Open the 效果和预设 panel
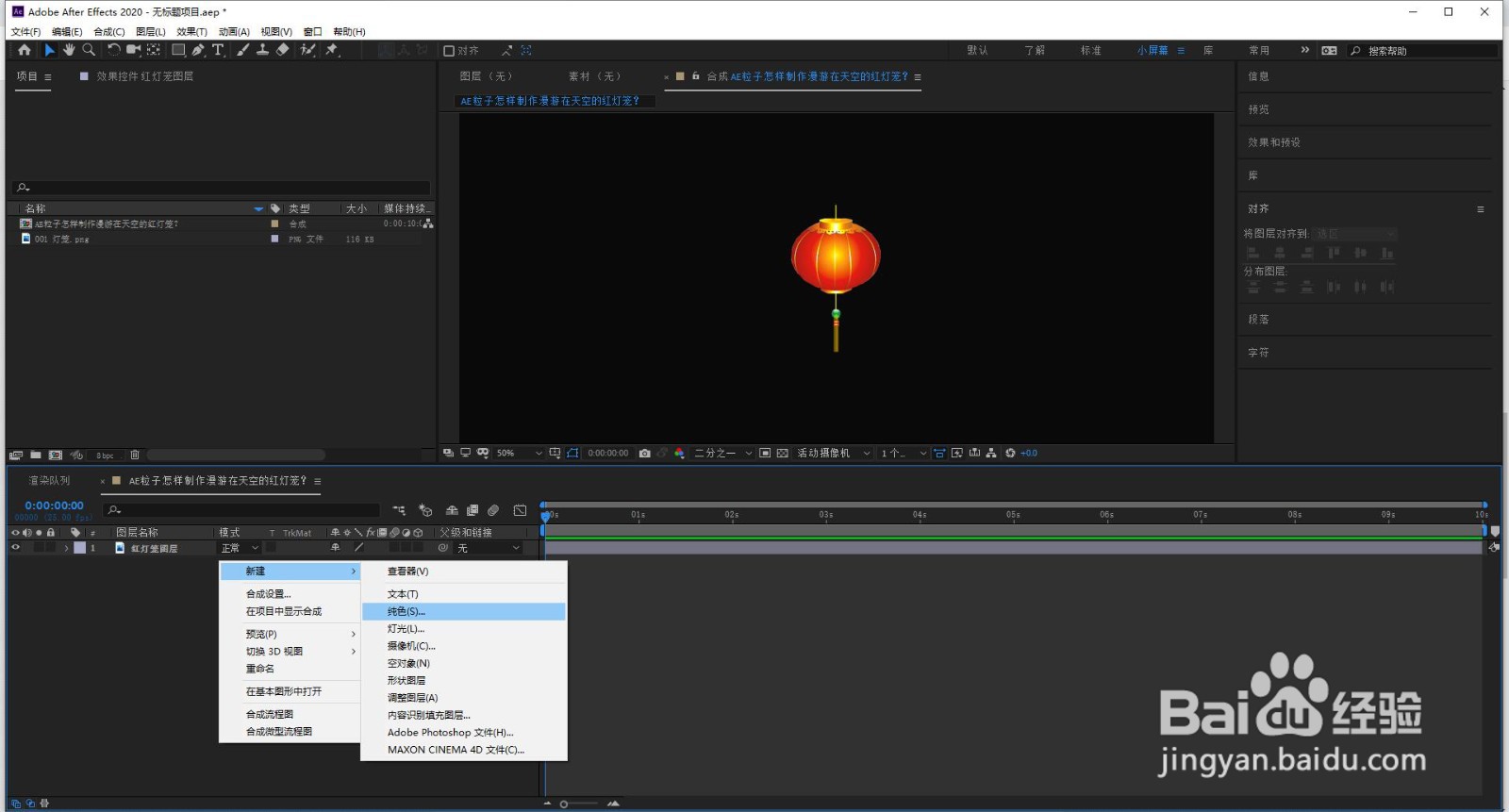 pos(1274,142)
